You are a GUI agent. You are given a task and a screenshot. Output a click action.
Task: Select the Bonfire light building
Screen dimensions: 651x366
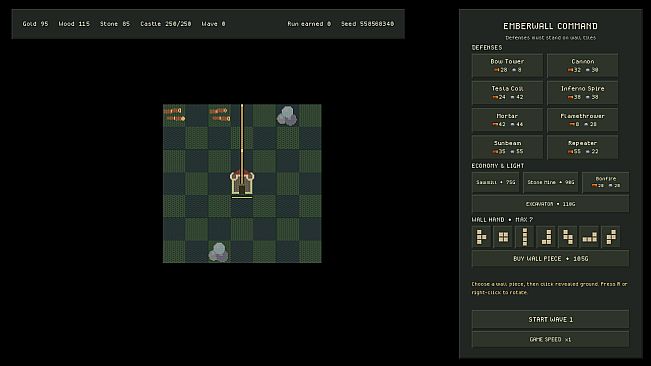click(606, 182)
